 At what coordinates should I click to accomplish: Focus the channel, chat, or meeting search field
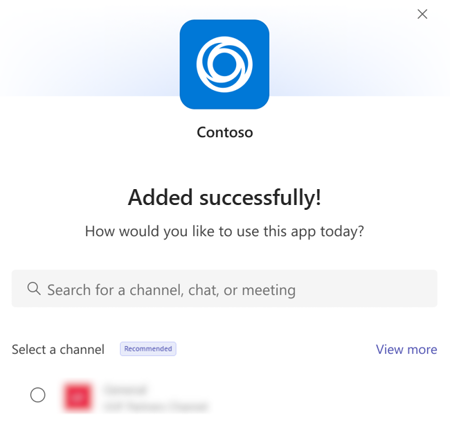point(224,289)
